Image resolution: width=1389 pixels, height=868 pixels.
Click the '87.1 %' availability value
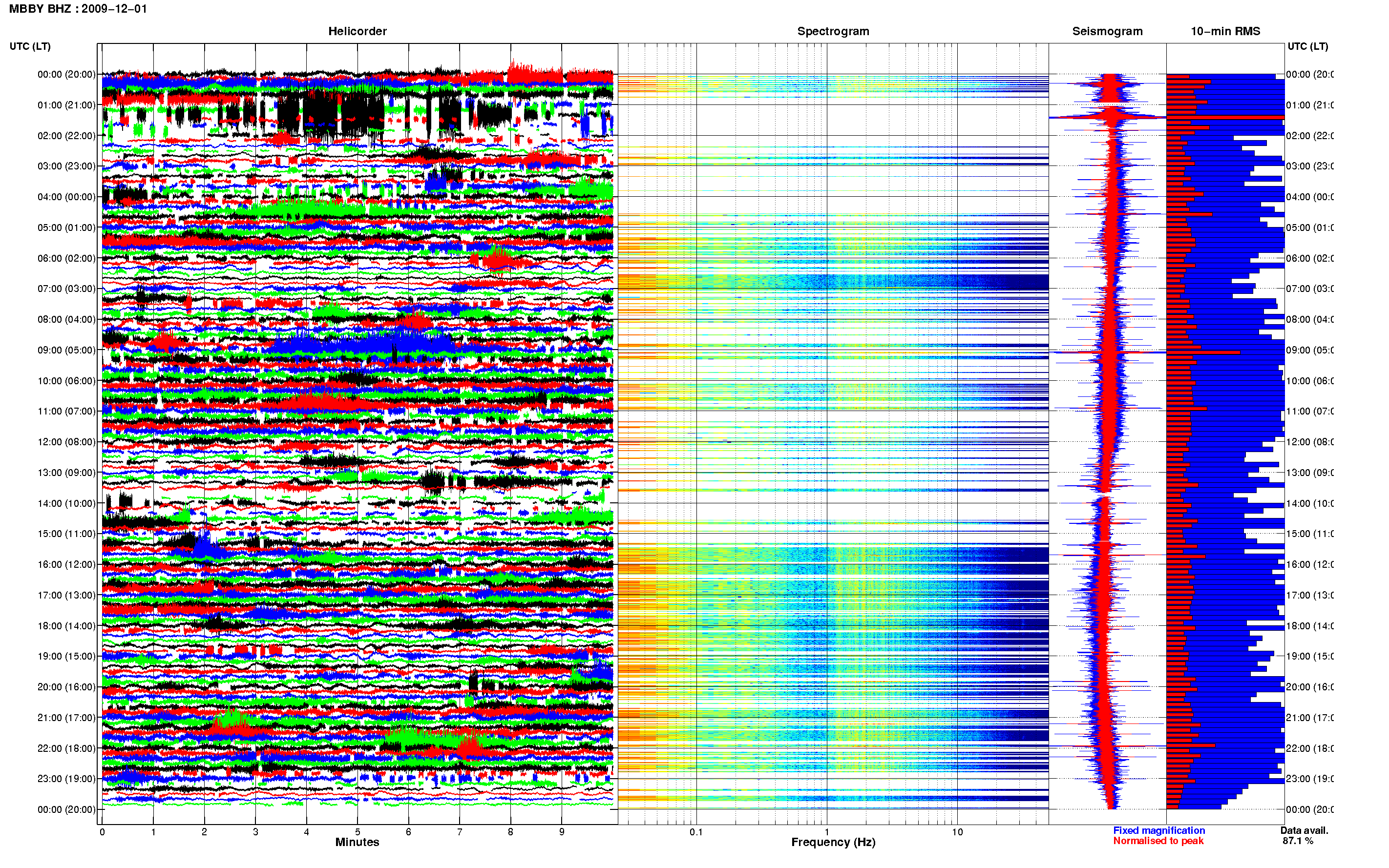coord(1298,841)
